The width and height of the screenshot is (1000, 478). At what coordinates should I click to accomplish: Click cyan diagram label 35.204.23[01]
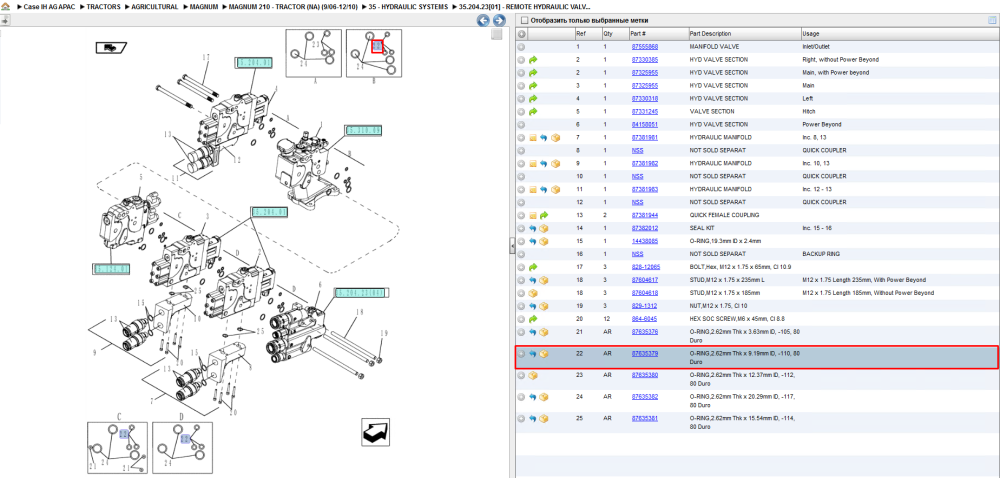tap(360, 293)
